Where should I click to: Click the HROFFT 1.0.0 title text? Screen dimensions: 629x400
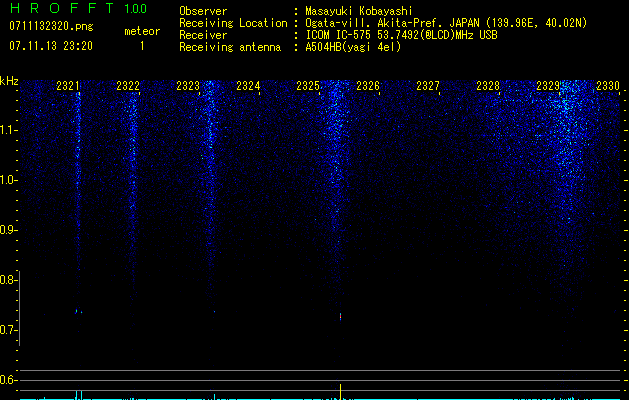(x=78, y=8)
